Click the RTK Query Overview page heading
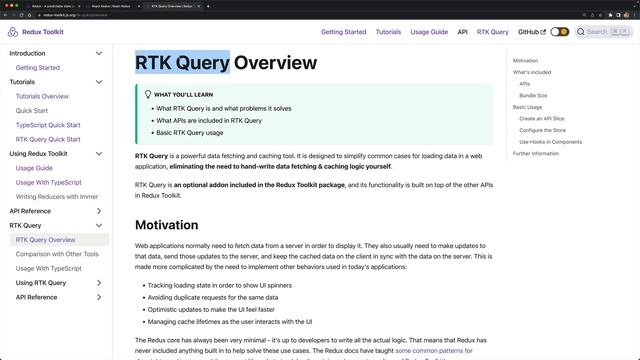 [226, 62]
